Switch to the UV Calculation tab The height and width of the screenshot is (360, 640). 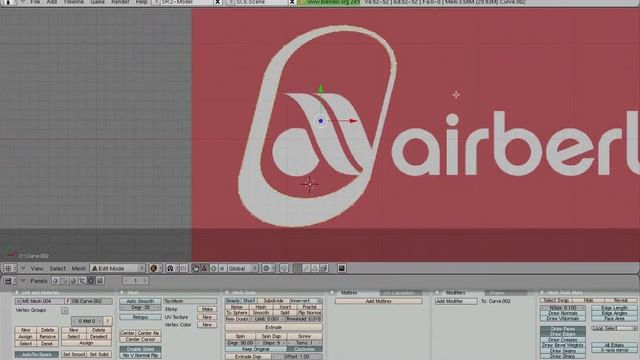pos(401,293)
